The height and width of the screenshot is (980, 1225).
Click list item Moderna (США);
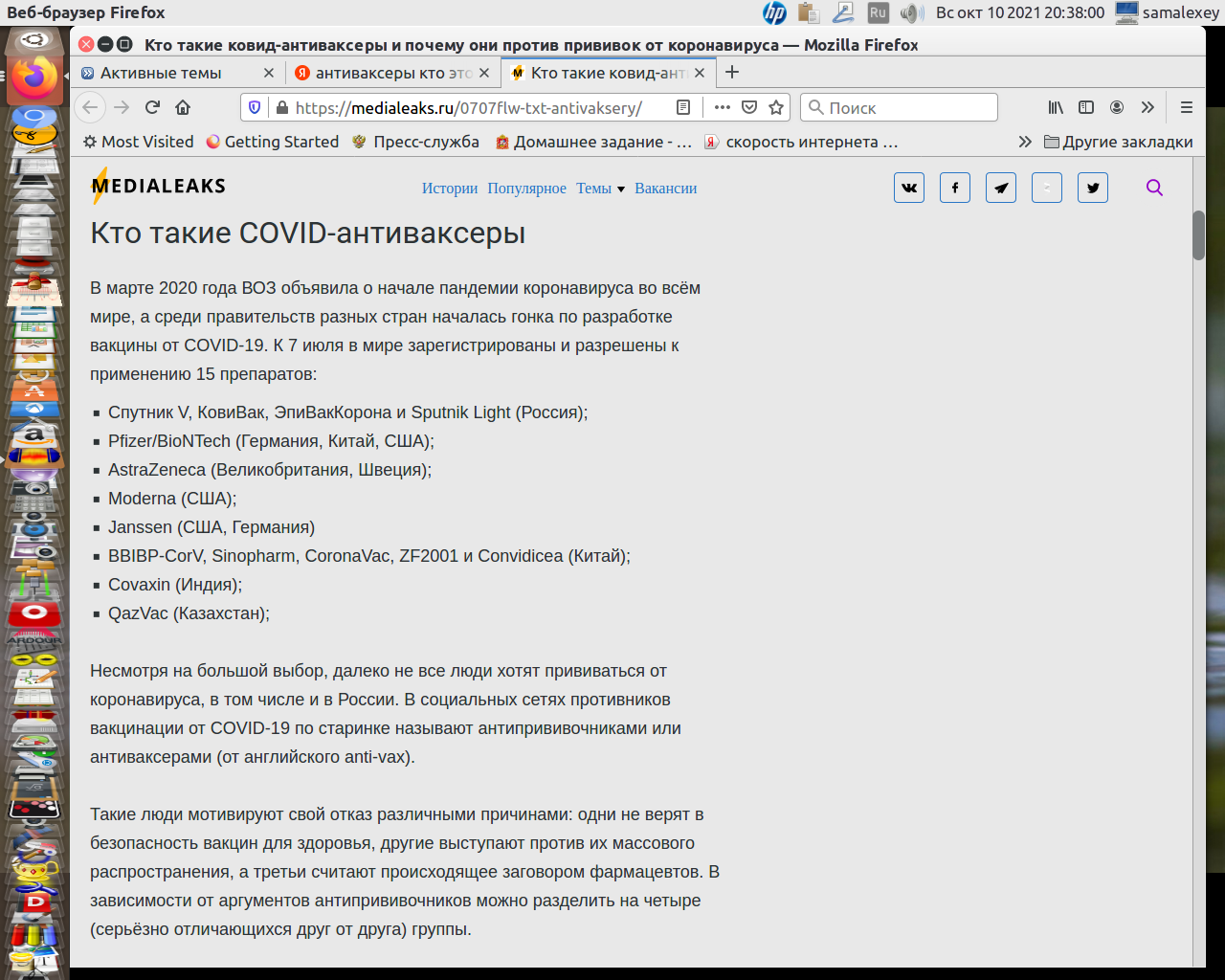(172, 499)
